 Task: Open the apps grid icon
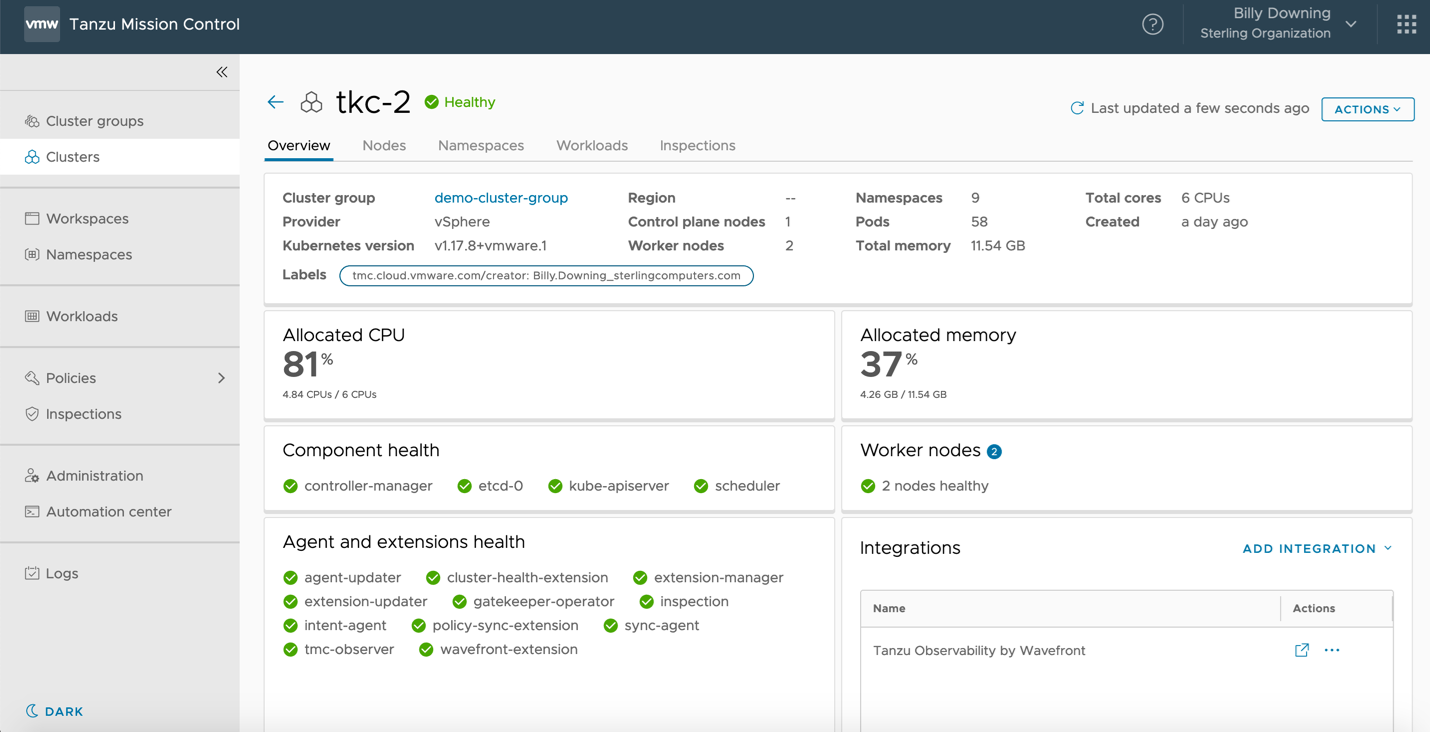[1406, 25]
